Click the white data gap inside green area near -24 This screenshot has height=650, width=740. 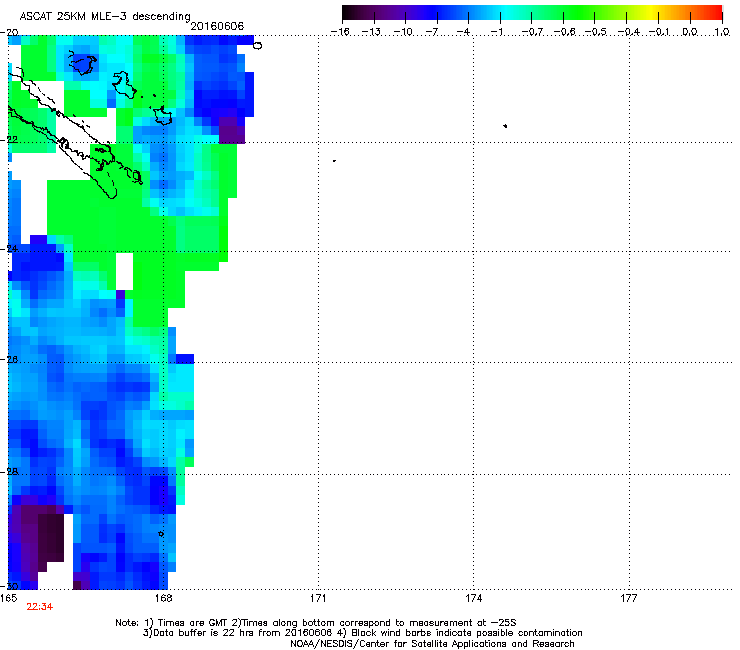tap(125, 271)
